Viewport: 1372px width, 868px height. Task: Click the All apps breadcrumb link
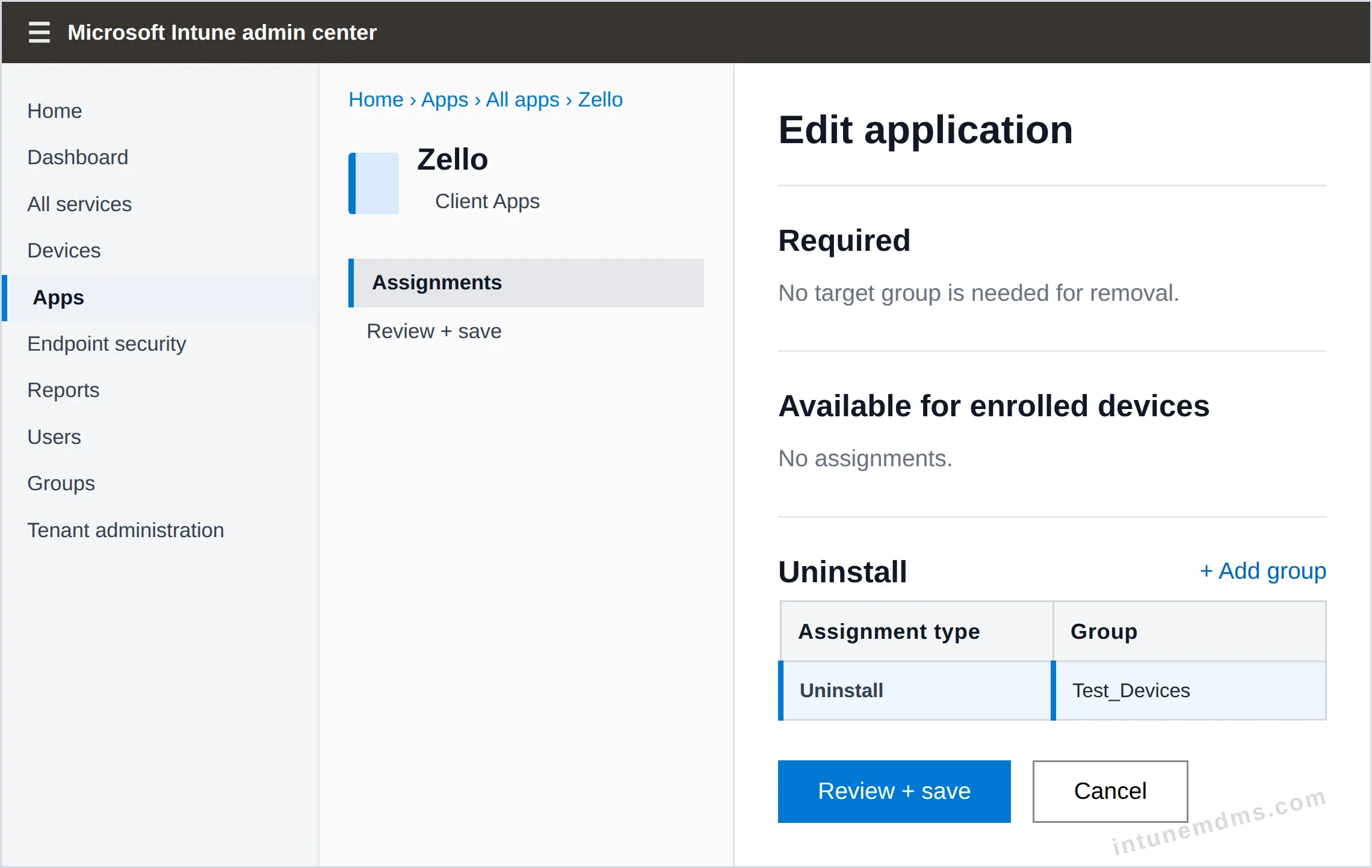[x=522, y=100]
